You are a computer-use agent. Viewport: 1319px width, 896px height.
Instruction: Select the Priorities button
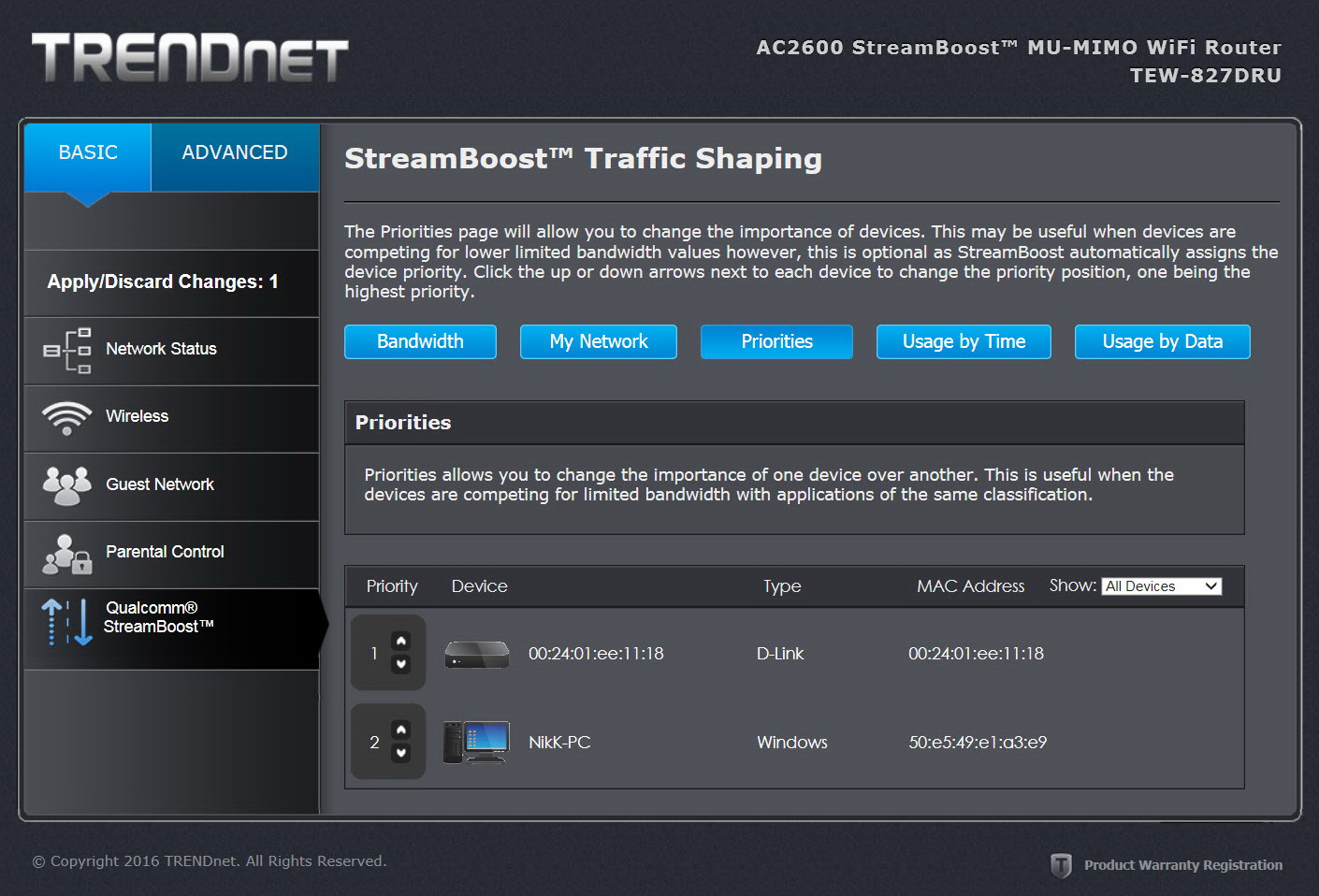776,341
